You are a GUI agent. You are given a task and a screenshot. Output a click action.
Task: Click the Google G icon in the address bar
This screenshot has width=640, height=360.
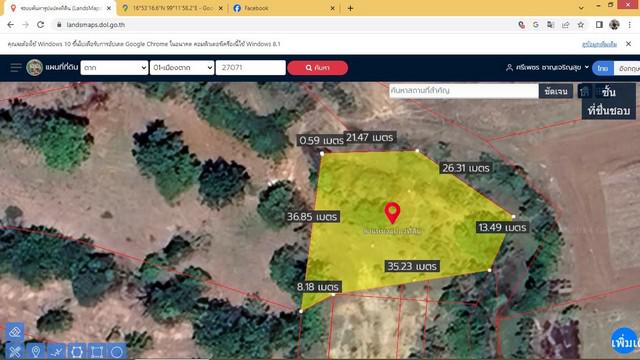click(536, 25)
